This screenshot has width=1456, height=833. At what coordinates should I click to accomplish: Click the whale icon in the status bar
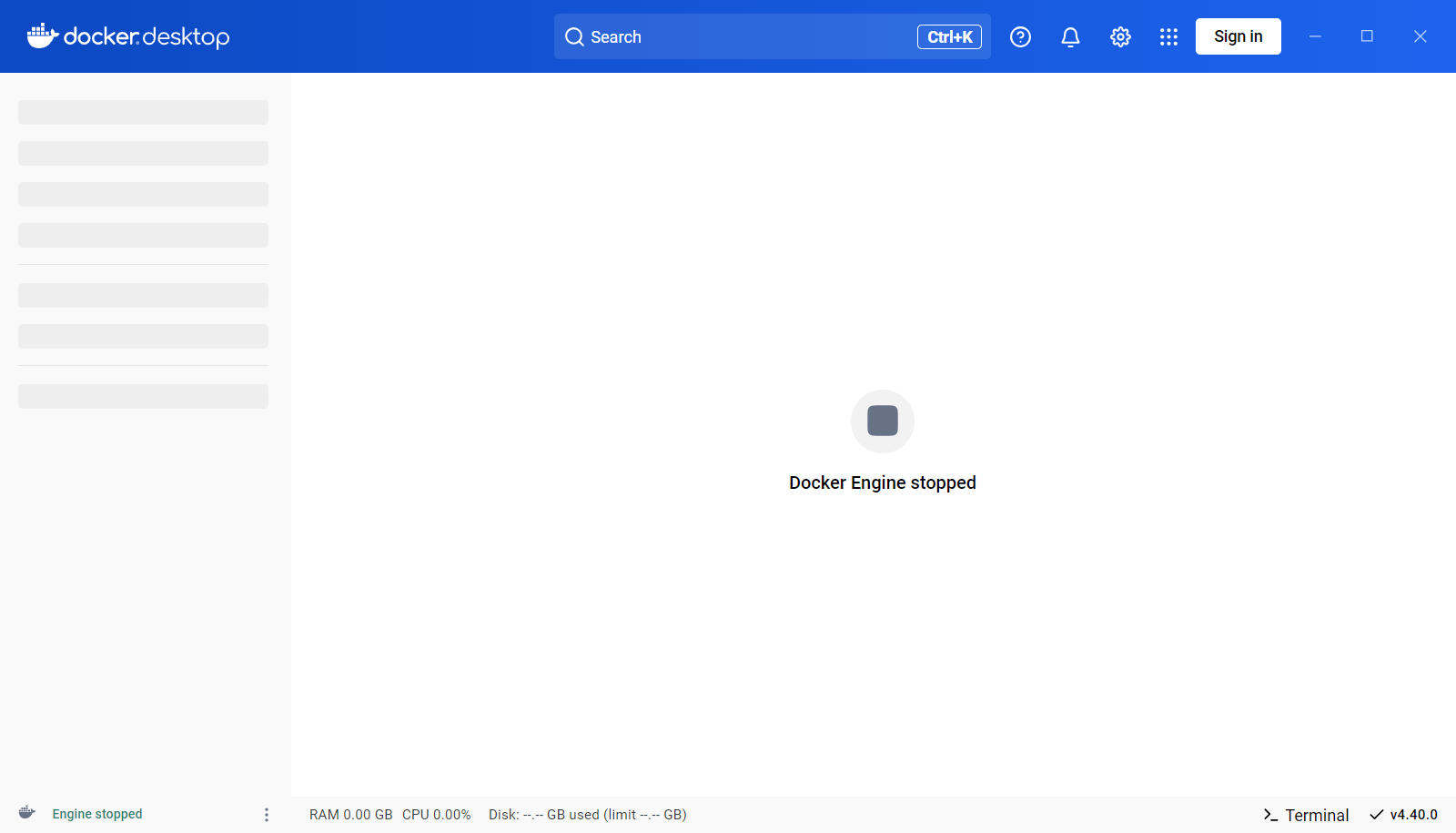tap(27, 813)
